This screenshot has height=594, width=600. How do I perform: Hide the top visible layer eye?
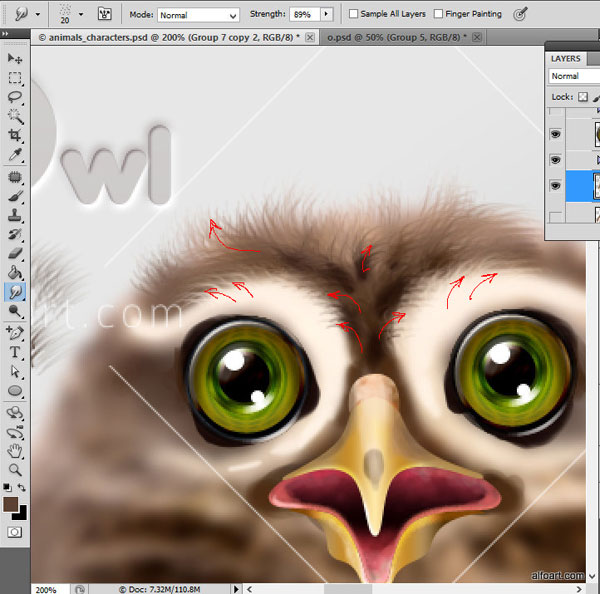(x=555, y=134)
